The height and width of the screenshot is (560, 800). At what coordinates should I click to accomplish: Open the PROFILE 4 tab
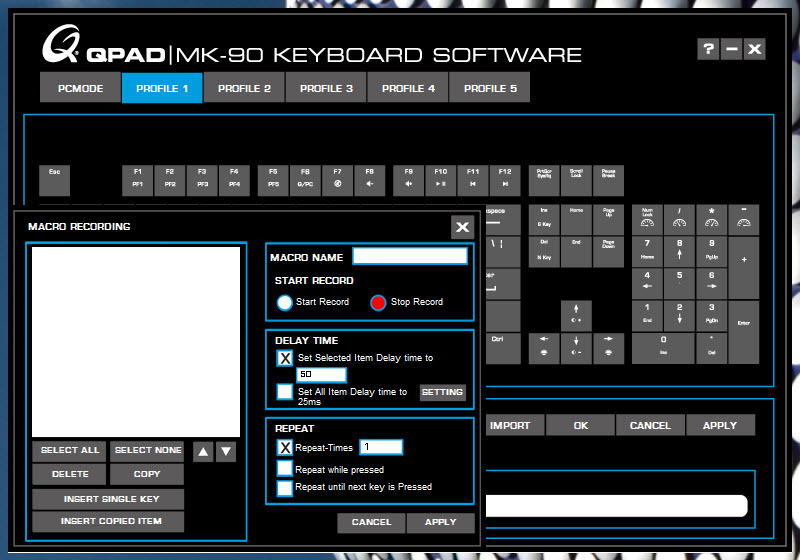pos(408,88)
